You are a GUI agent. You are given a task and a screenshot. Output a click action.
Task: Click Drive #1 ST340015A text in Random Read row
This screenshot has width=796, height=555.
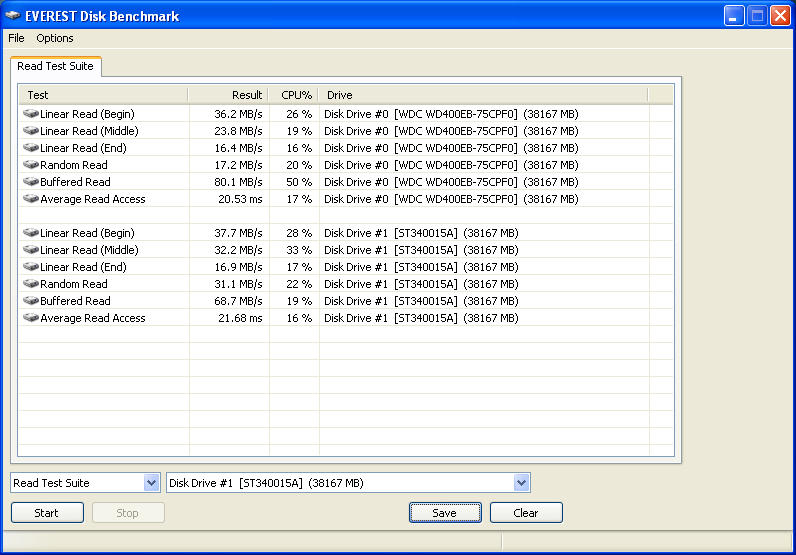click(421, 284)
